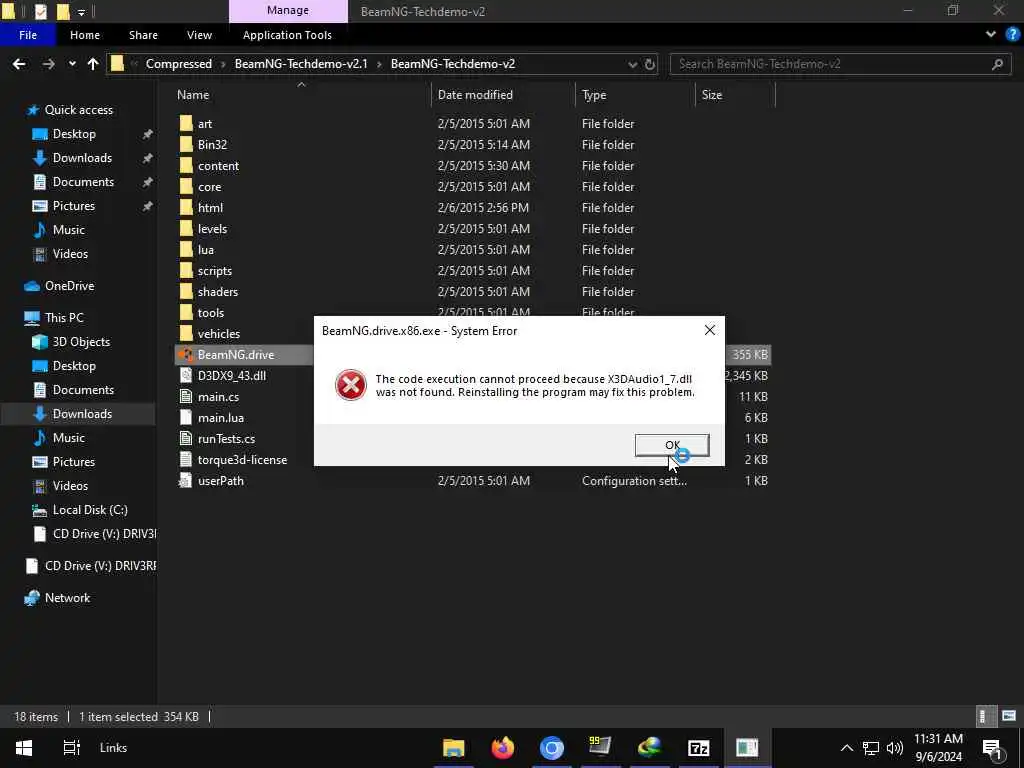Sort by the Name column header

pyautogui.click(x=193, y=95)
